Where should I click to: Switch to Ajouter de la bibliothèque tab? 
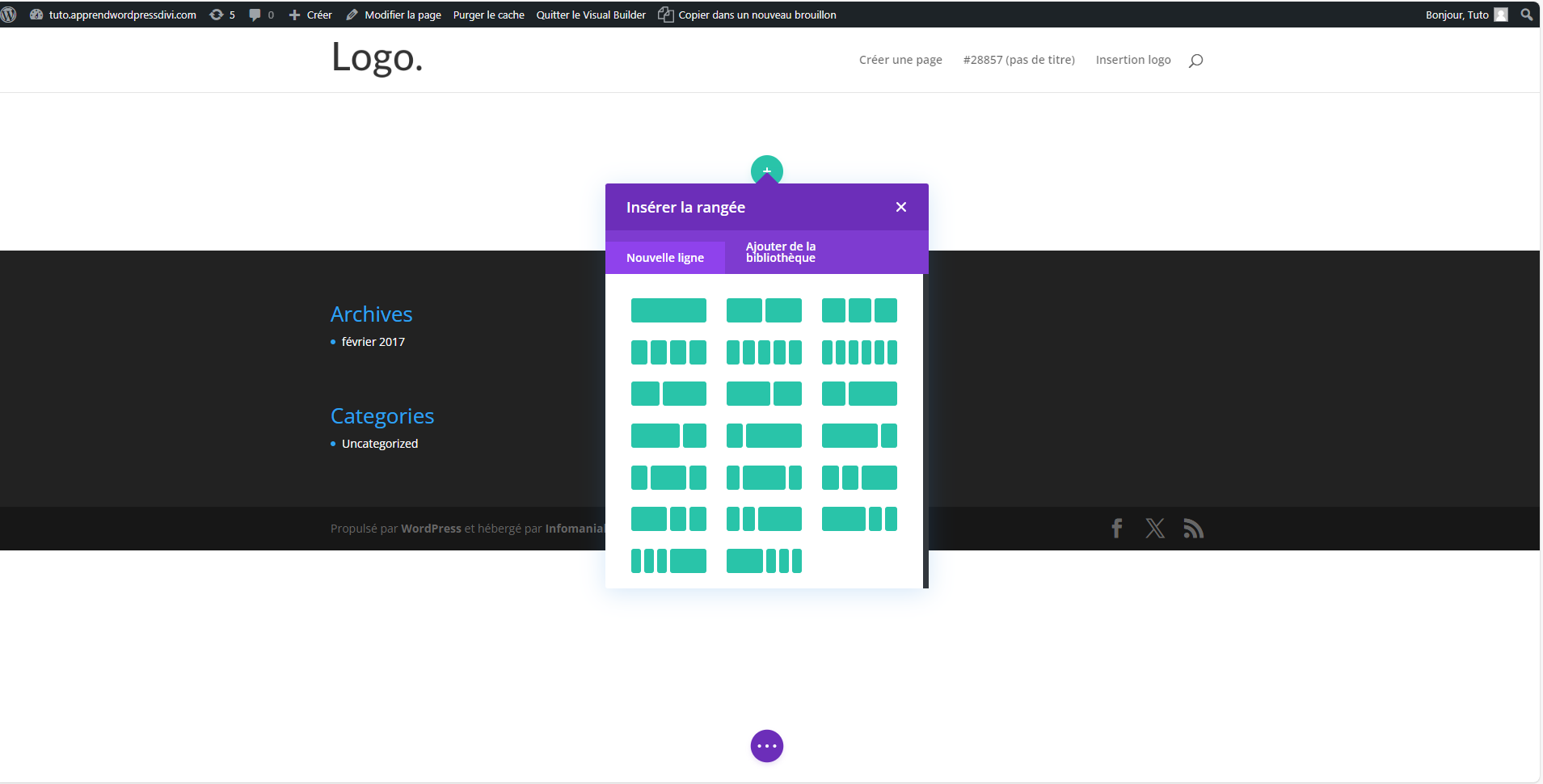(x=781, y=252)
